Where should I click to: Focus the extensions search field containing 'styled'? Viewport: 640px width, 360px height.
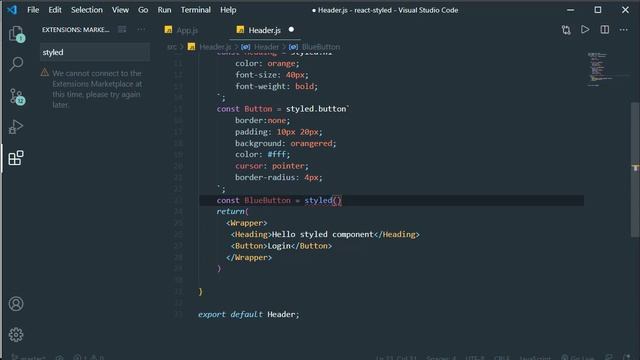(x=95, y=52)
